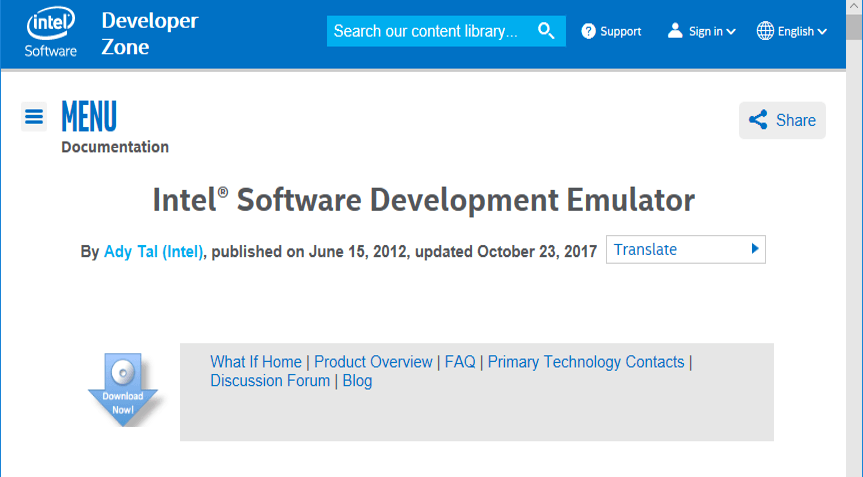The height and width of the screenshot is (477, 863).
Task: Open the hamburger menu icon
Action: (x=34, y=117)
